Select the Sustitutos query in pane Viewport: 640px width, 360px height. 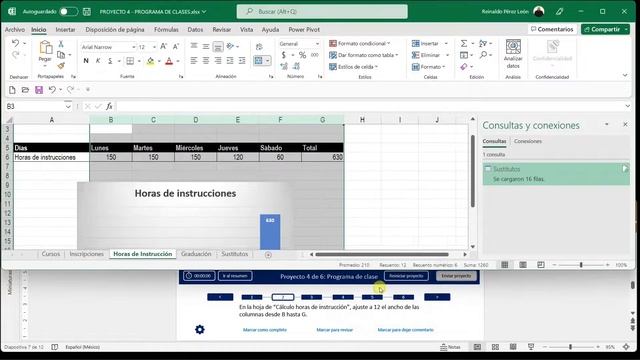(x=556, y=174)
